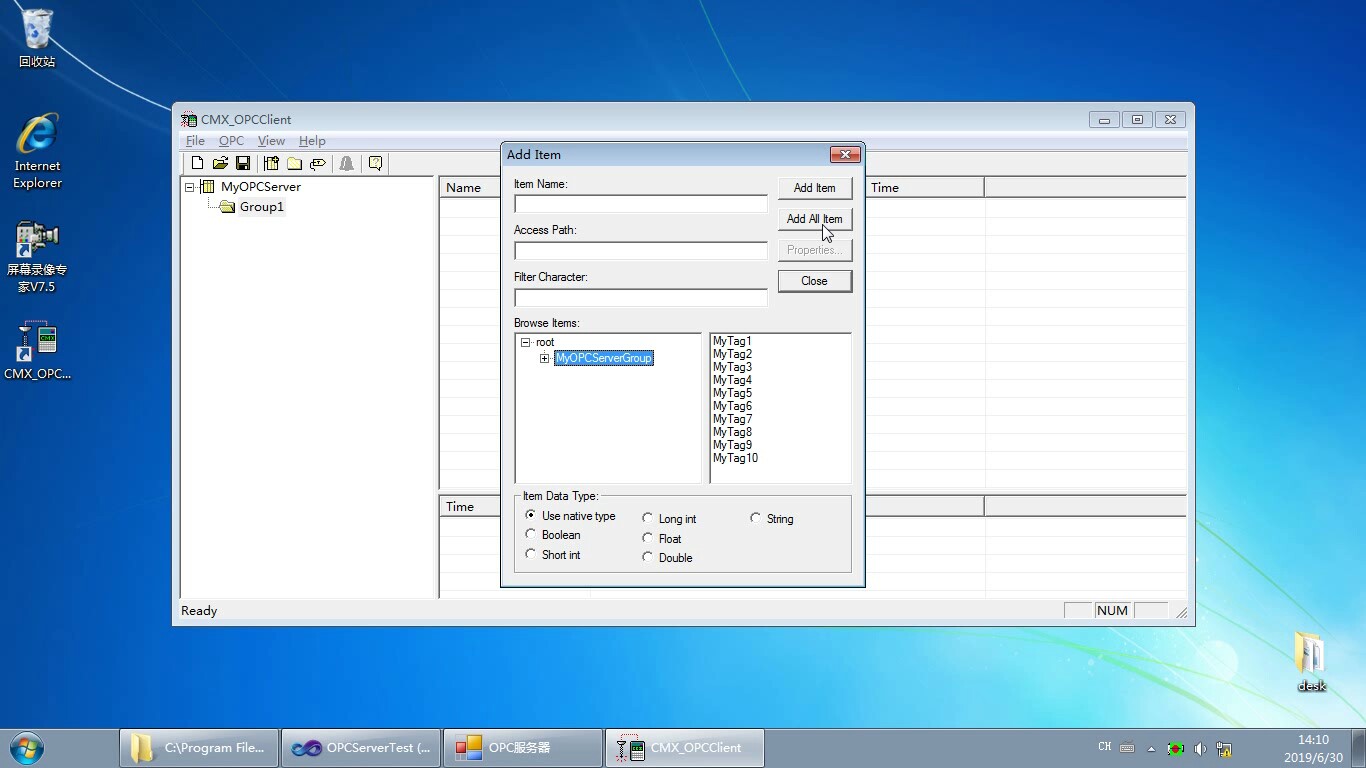Collapse the root node in Browse Items
Image resolution: width=1366 pixels, height=768 pixels.
(x=526, y=343)
